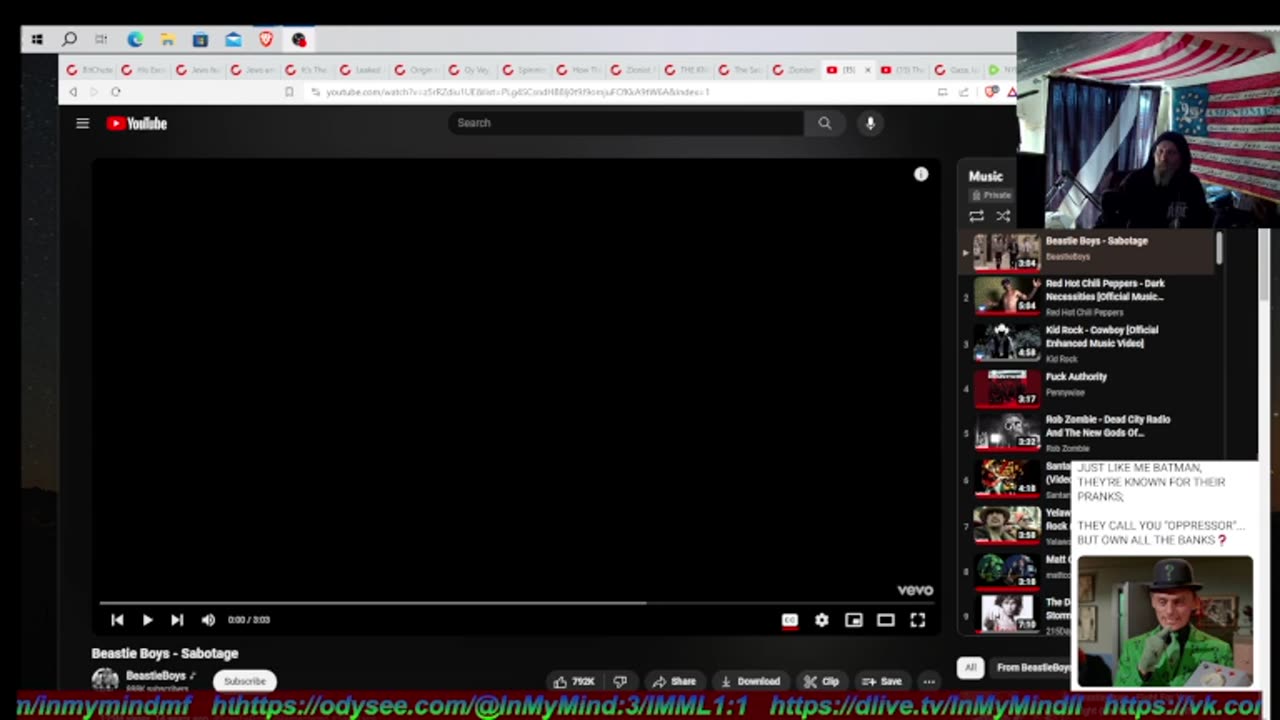The height and width of the screenshot is (720, 1280).
Task: Toggle theater mode on the player
Action: 886,620
